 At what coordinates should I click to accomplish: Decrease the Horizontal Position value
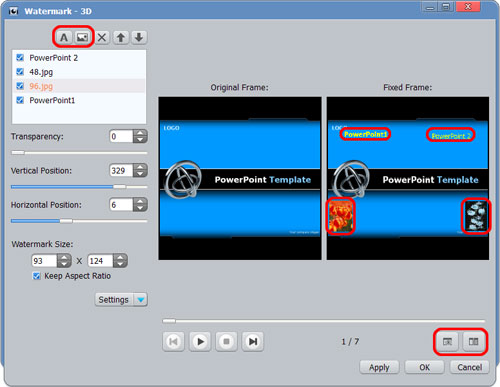pos(140,208)
